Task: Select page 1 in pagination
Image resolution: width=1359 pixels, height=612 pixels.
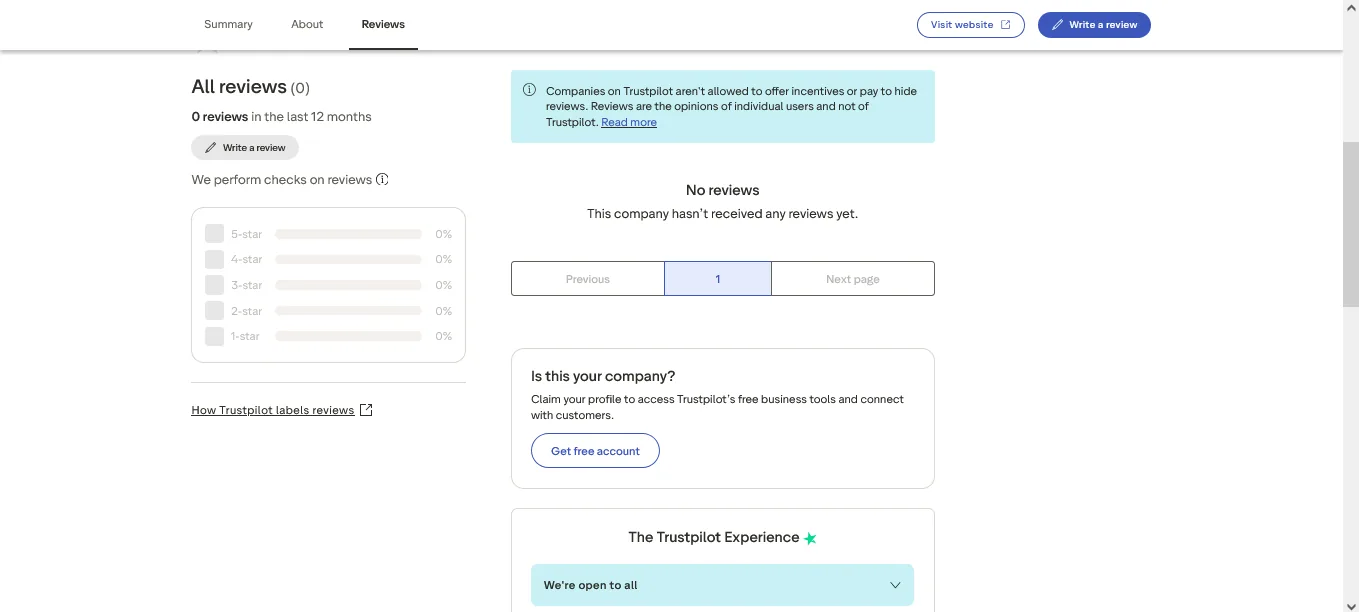Action: [x=718, y=279]
